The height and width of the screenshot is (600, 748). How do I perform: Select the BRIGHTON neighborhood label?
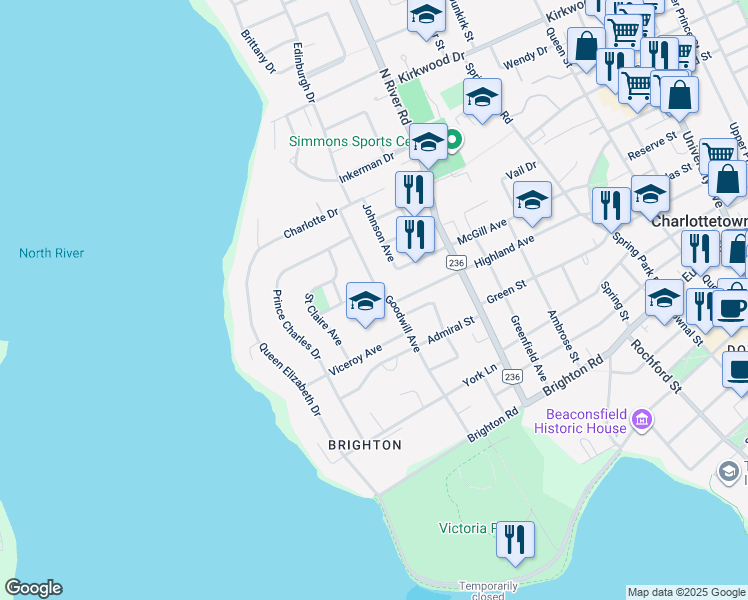[365, 445]
